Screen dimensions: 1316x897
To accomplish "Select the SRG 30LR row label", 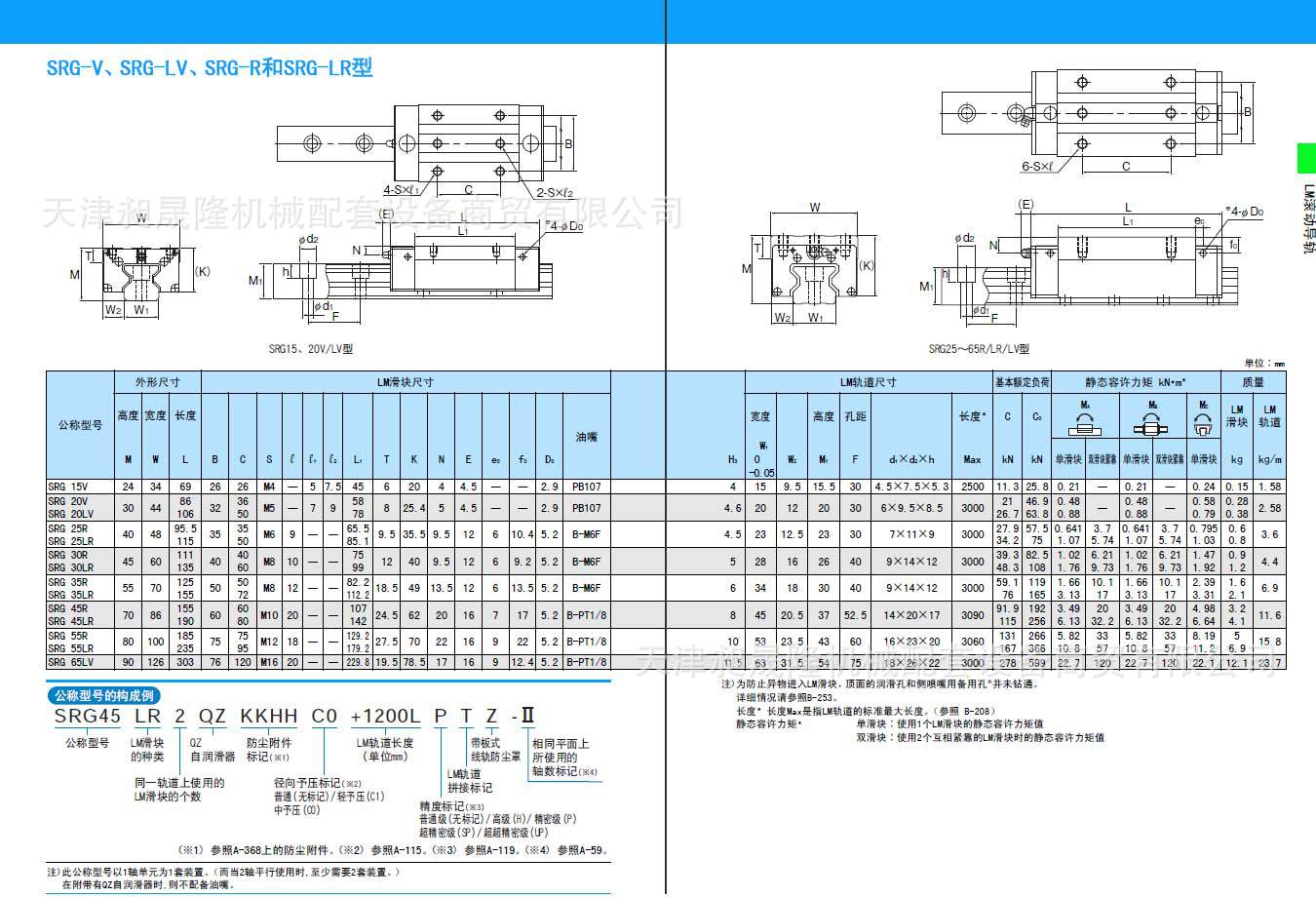I will pos(71,566).
